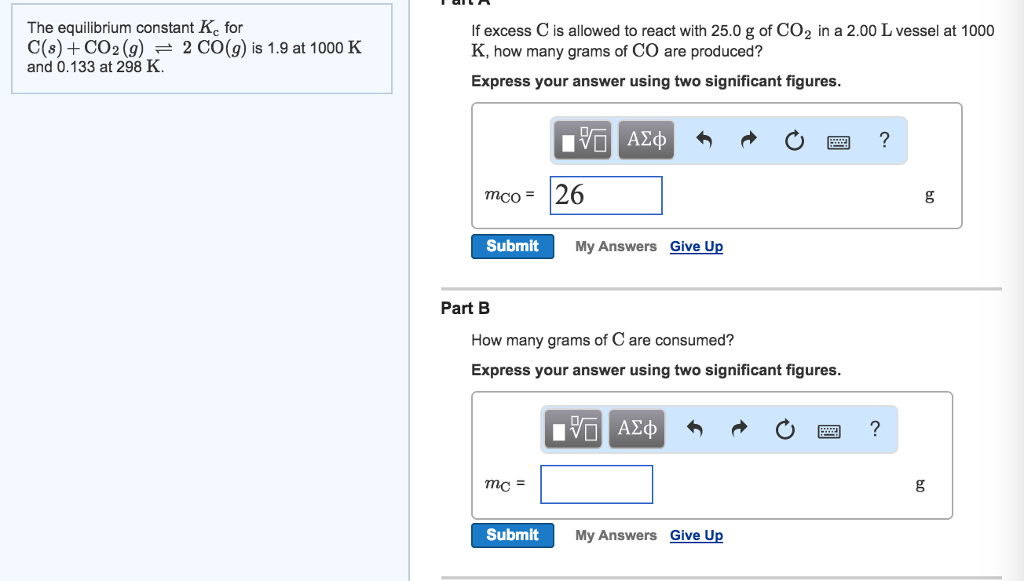Click the mC answer input box in Part B
The width and height of the screenshot is (1024, 581).
(x=596, y=484)
